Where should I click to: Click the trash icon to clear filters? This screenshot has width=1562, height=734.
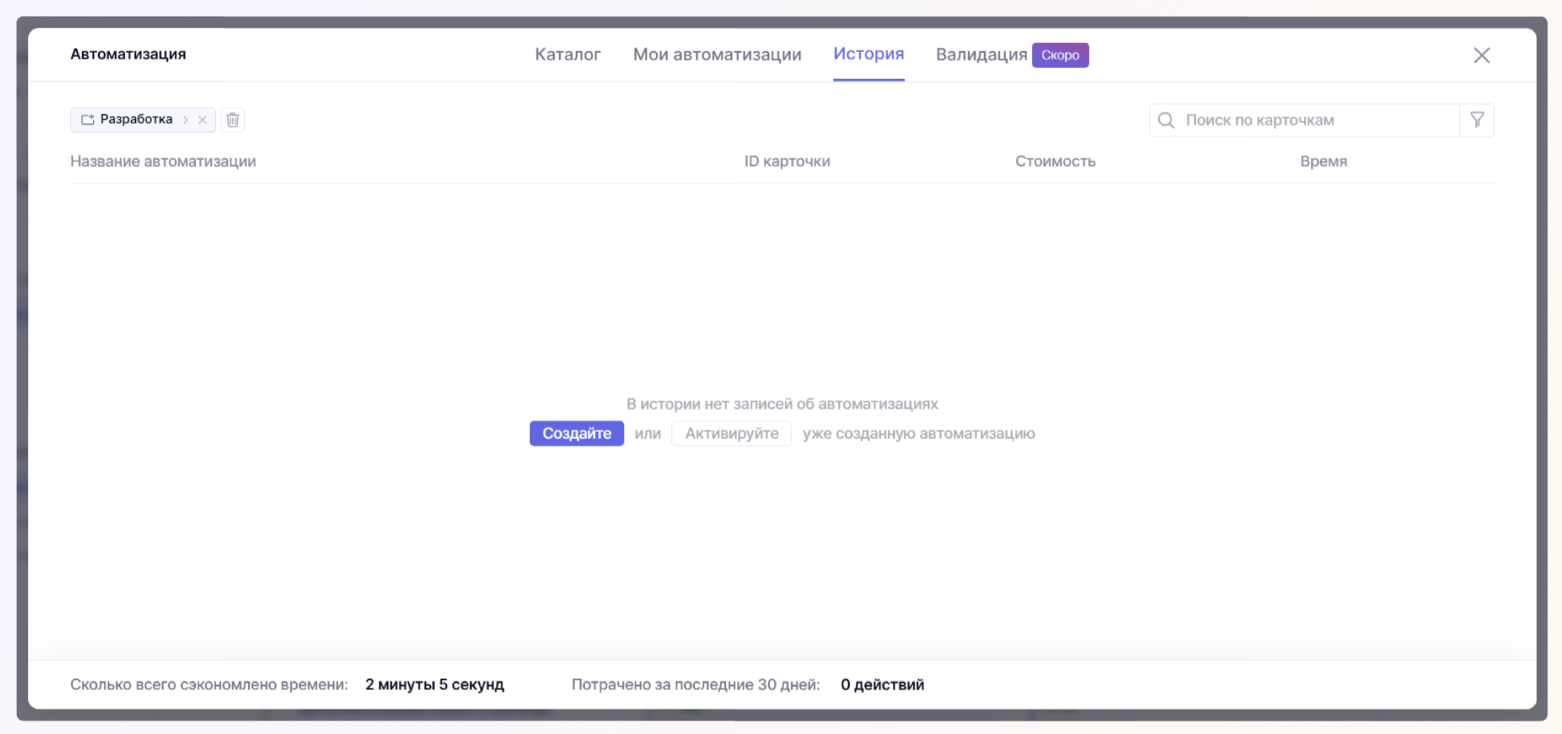pos(233,120)
